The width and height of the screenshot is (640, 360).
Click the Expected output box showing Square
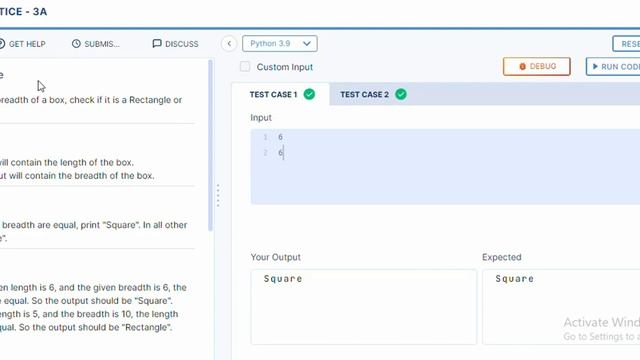click(x=561, y=307)
